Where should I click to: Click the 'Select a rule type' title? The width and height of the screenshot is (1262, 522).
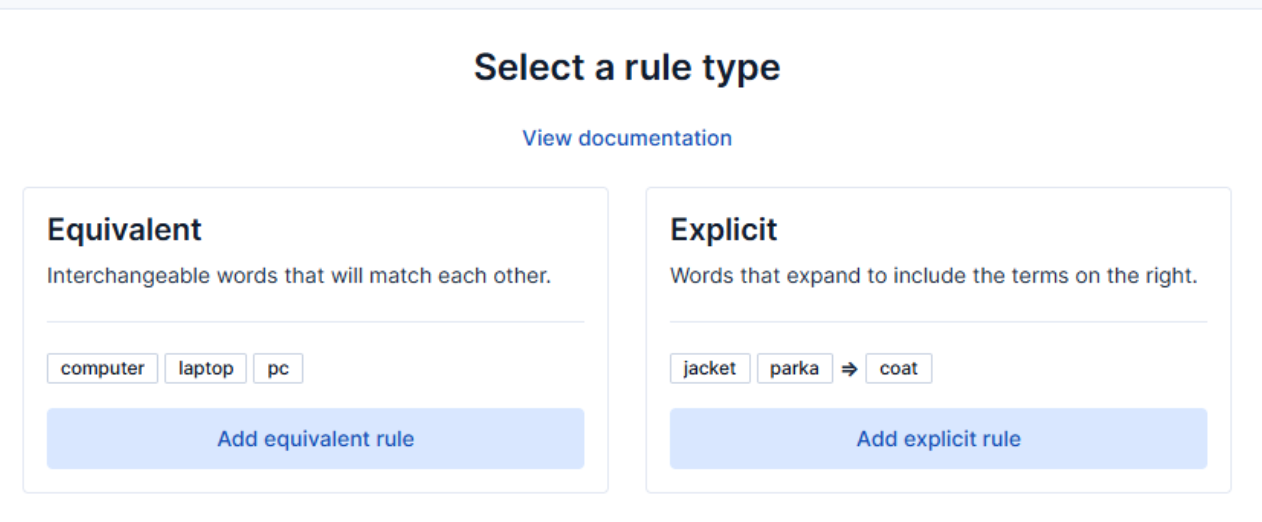tap(627, 67)
